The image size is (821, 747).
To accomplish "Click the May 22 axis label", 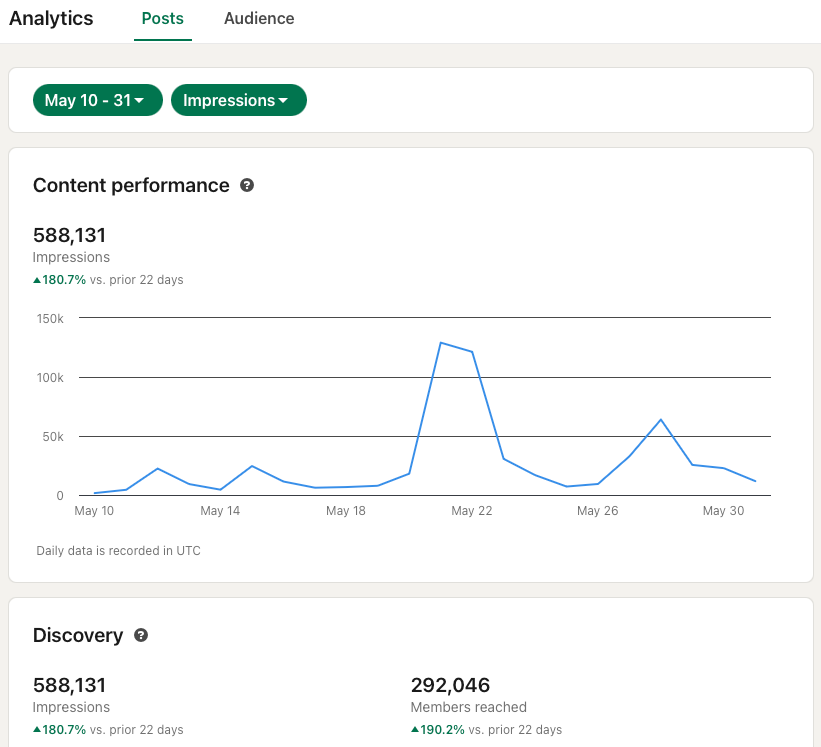I will (x=472, y=511).
